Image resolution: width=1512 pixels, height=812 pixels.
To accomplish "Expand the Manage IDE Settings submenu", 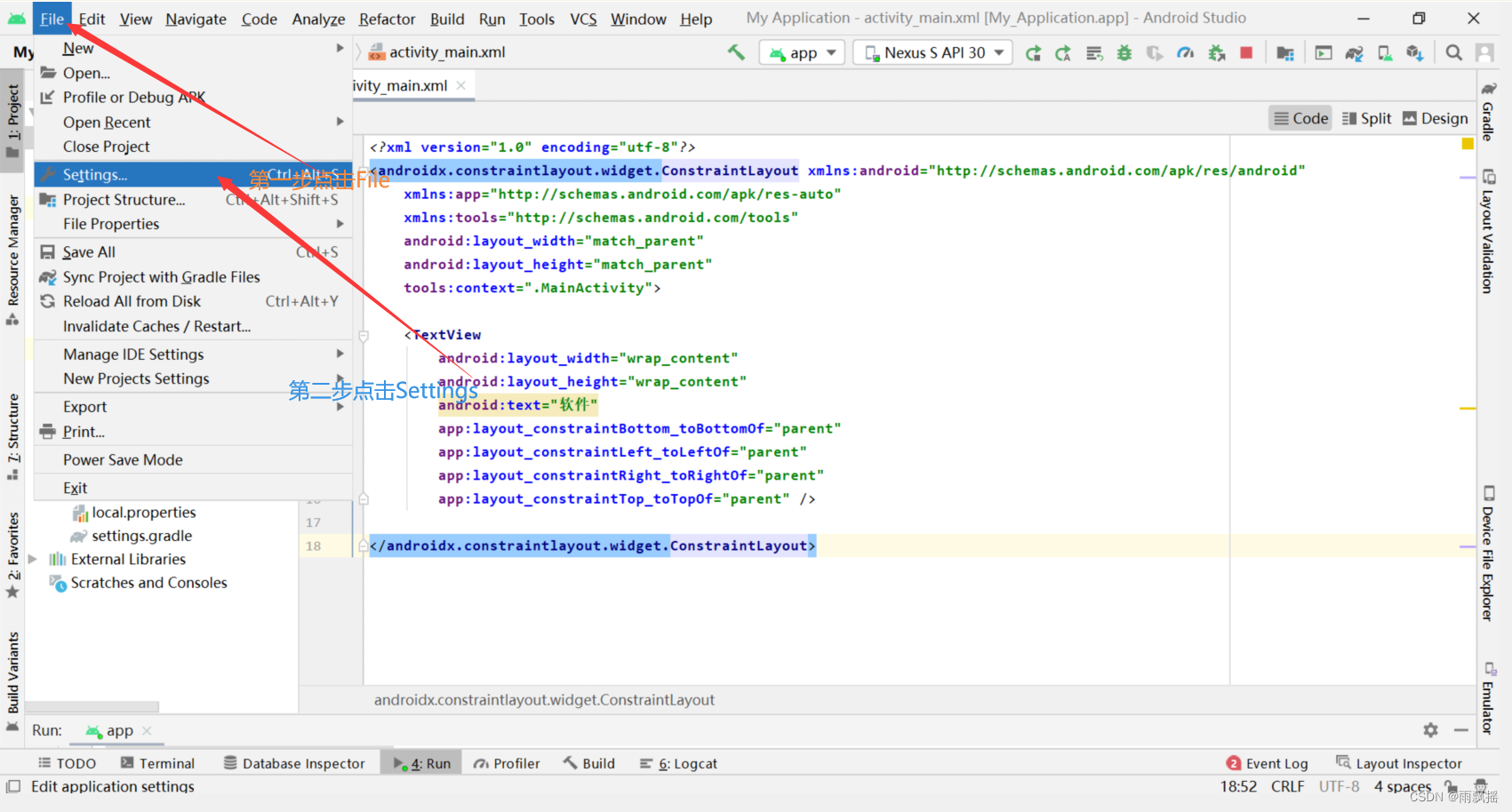I will point(193,354).
